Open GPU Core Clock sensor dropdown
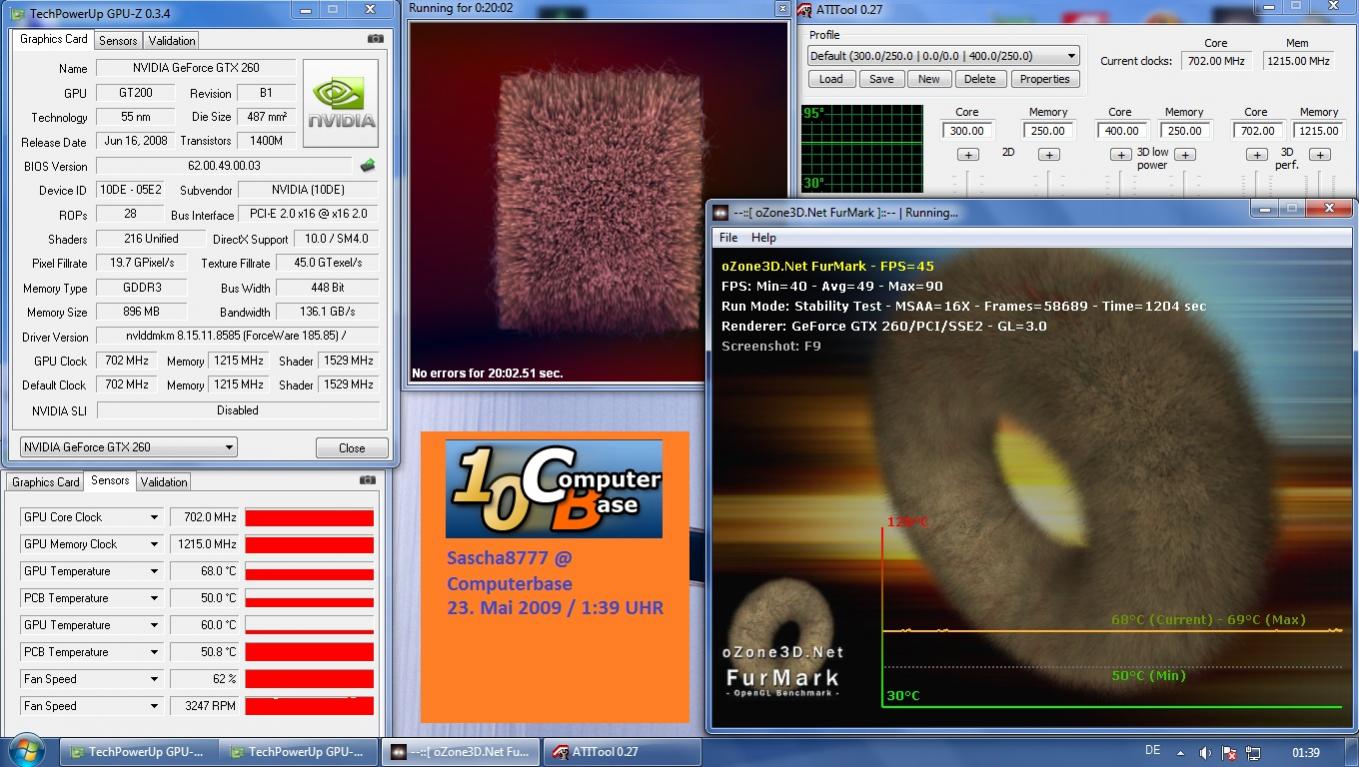The height and width of the screenshot is (767, 1359). coord(154,517)
